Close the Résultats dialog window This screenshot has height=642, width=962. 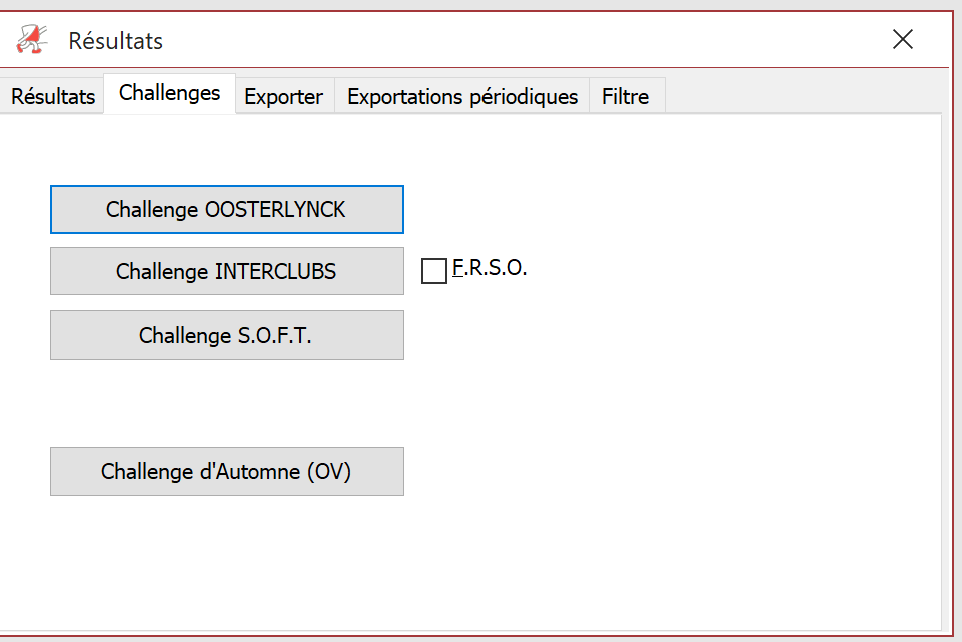click(902, 39)
